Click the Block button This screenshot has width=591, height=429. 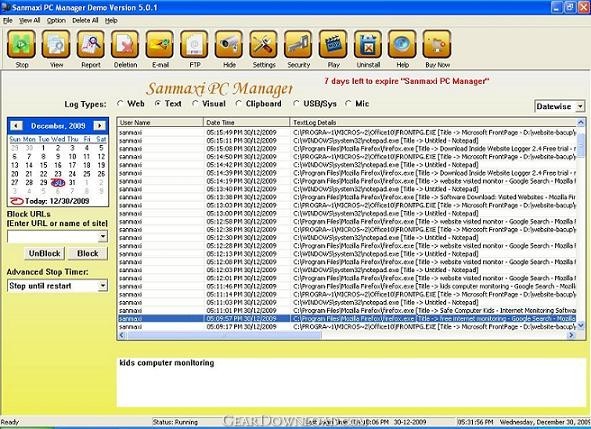[87, 253]
